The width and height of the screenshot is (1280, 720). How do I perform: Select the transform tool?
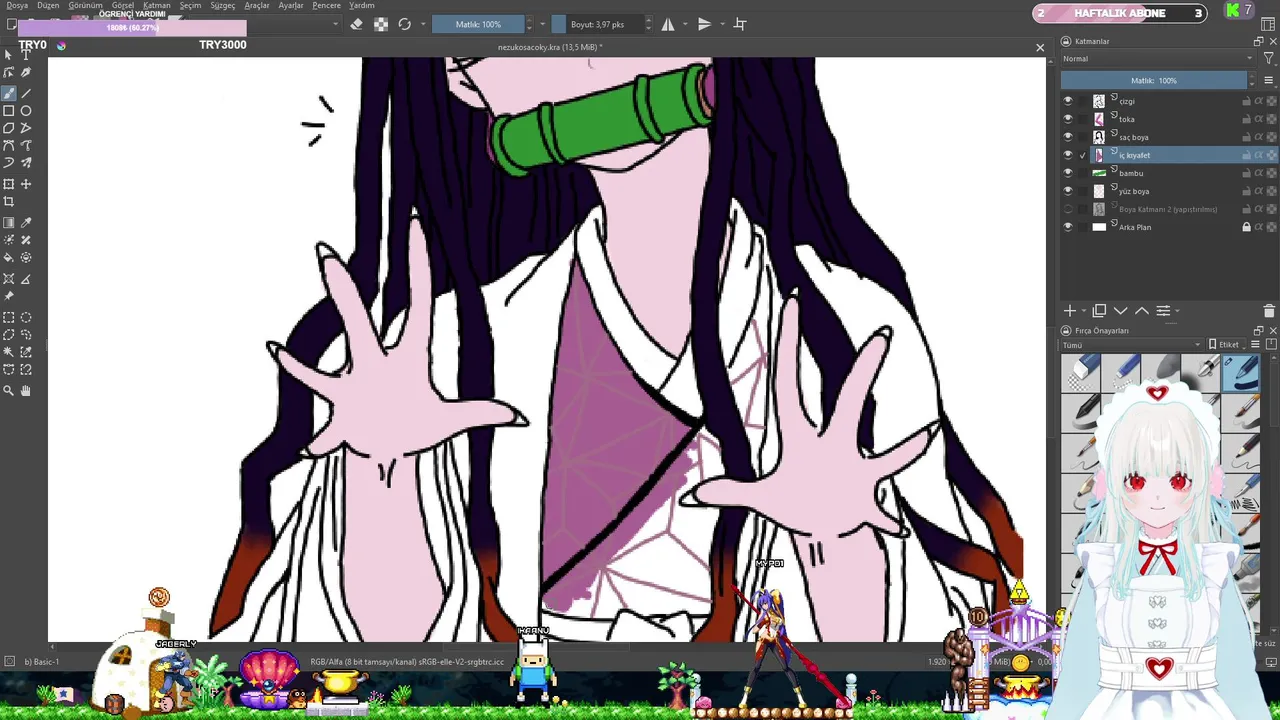pos(9,184)
